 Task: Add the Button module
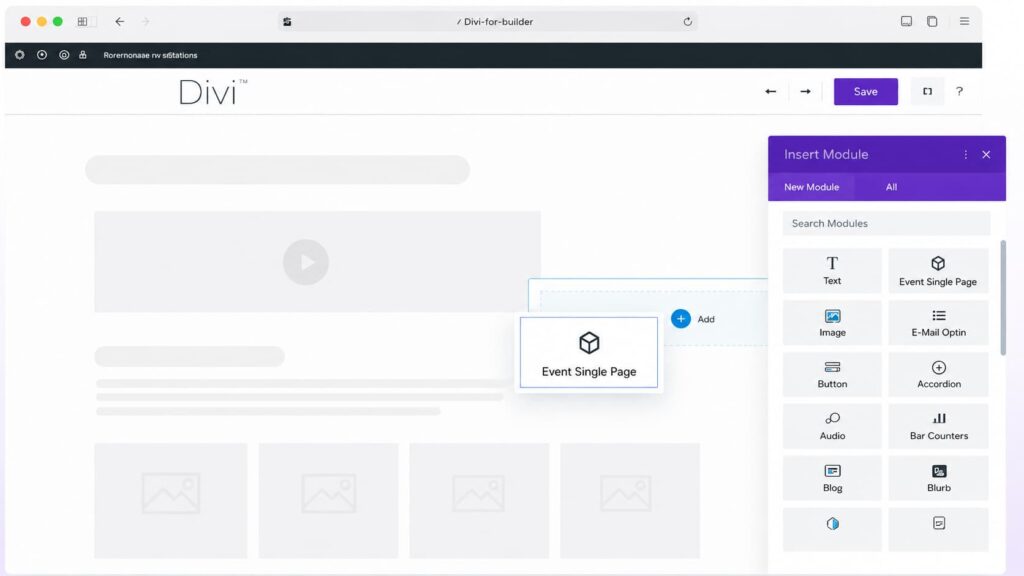click(832, 374)
